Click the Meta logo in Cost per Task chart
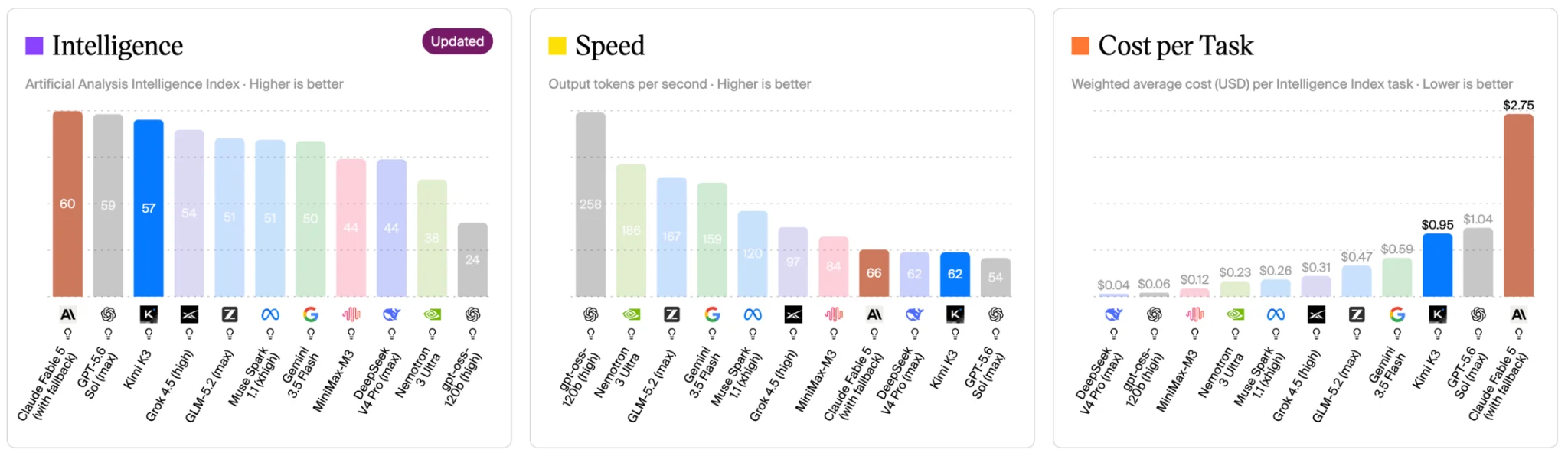Image resolution: width=1568 pixels, height=456 pixels. [1276, 314]
